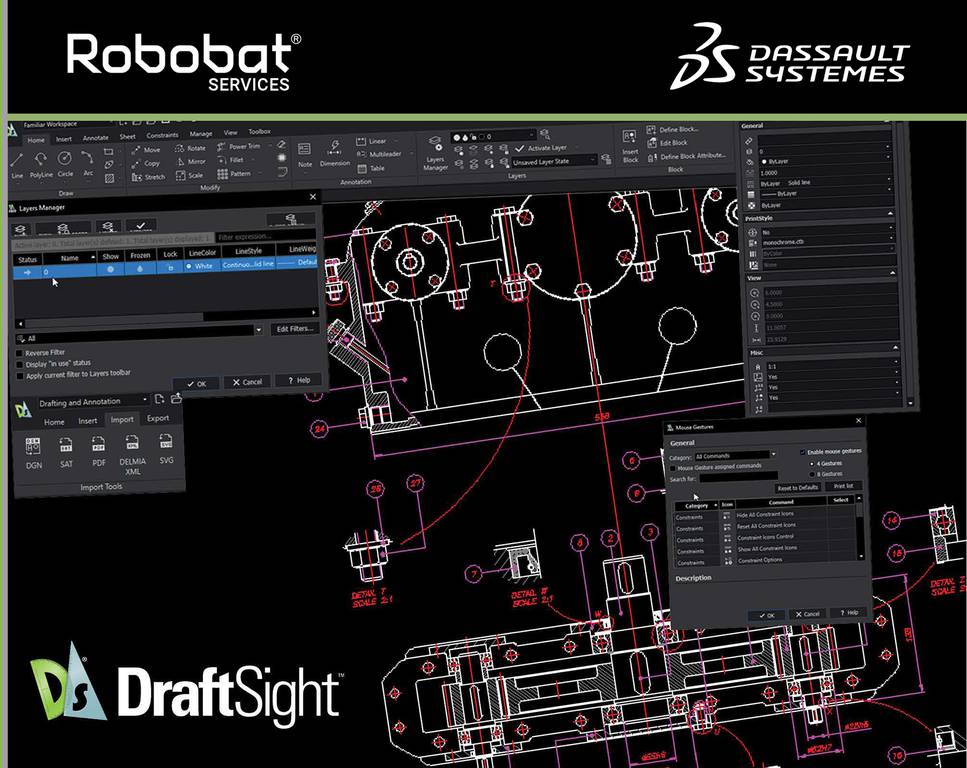Image resolution: width=967 pixels, height=768 pixels.
Task: Select the 8 Gestures radio button
Action: tap(812, 474)
